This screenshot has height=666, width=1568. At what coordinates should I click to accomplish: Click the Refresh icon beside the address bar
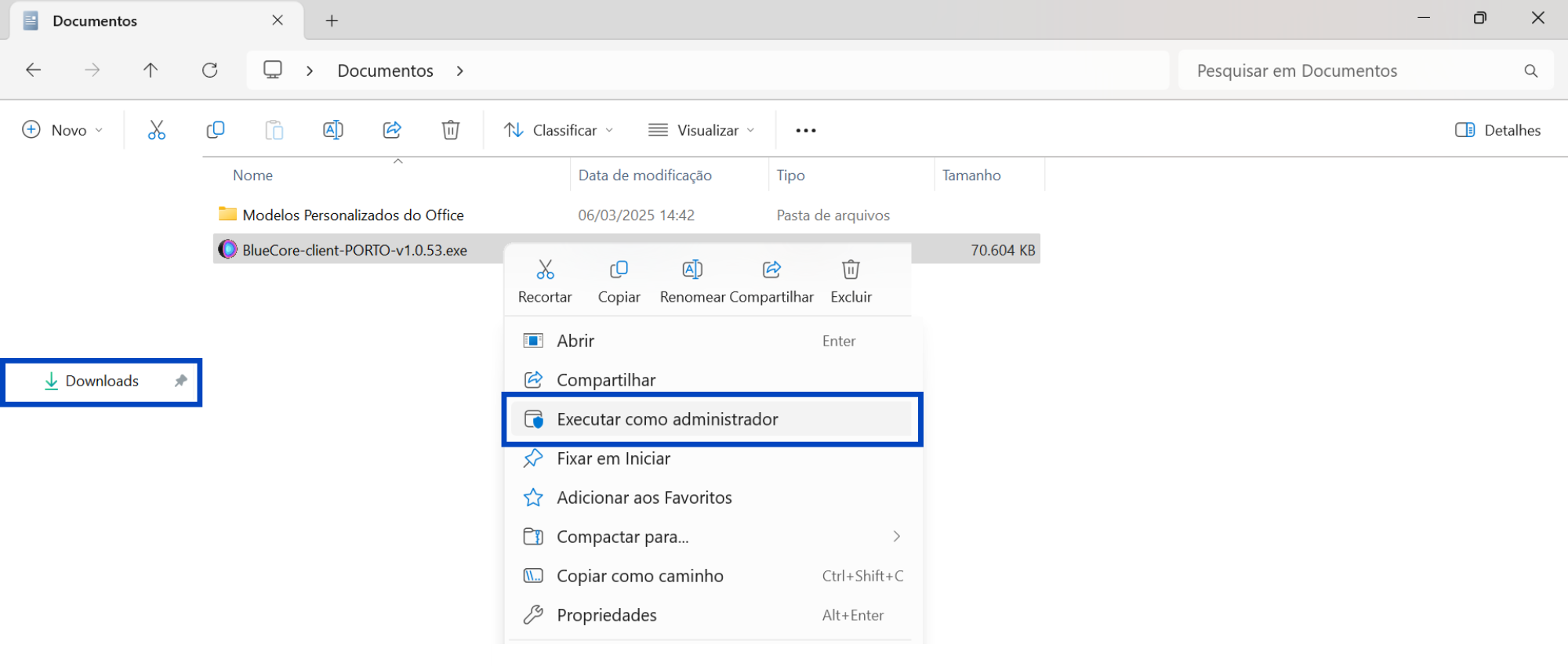[209, 71]
